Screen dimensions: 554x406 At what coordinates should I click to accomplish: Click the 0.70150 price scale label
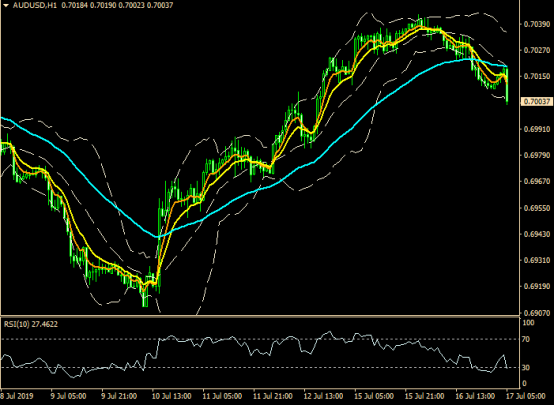537,76
